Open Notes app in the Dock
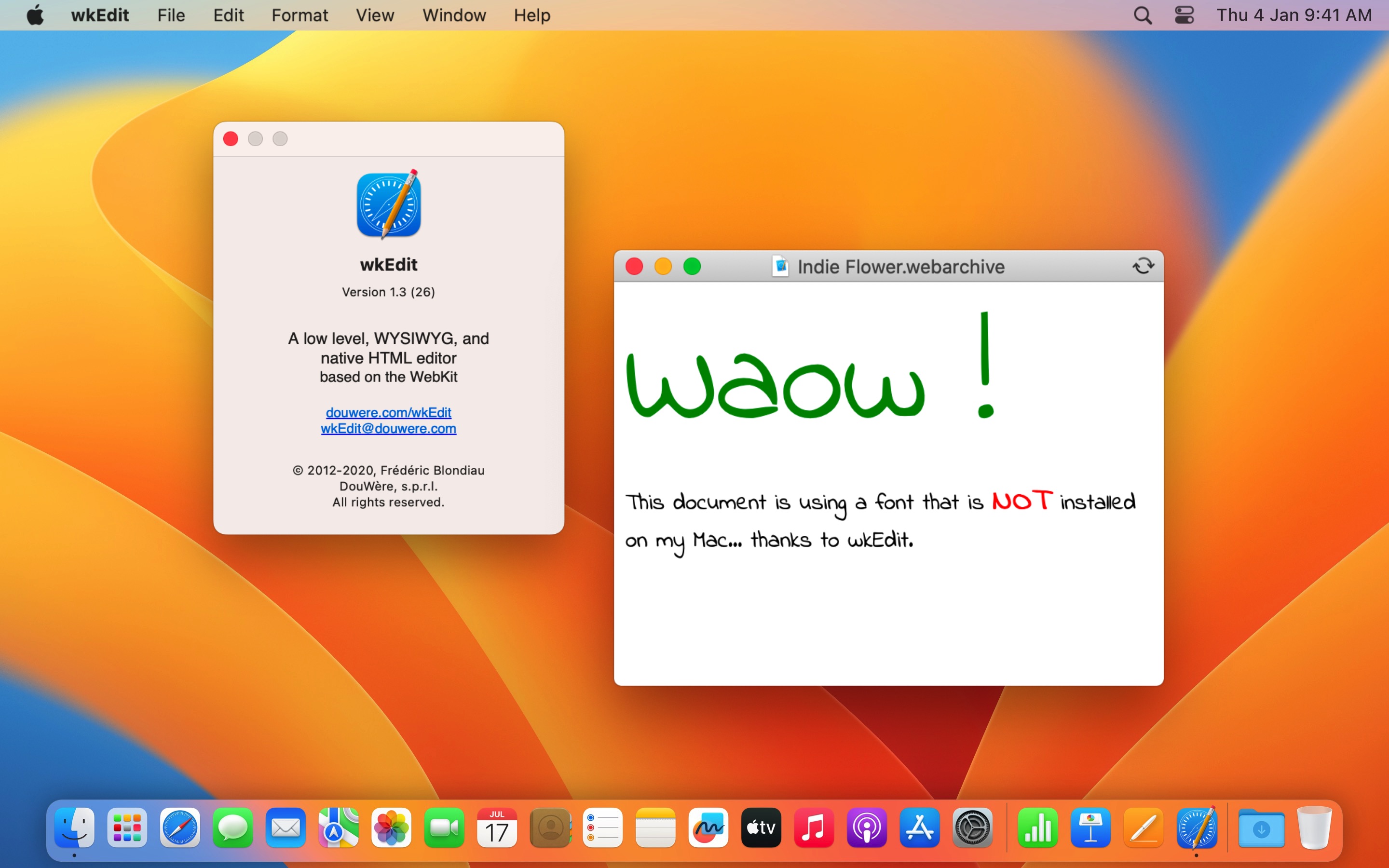 (655, 828)
